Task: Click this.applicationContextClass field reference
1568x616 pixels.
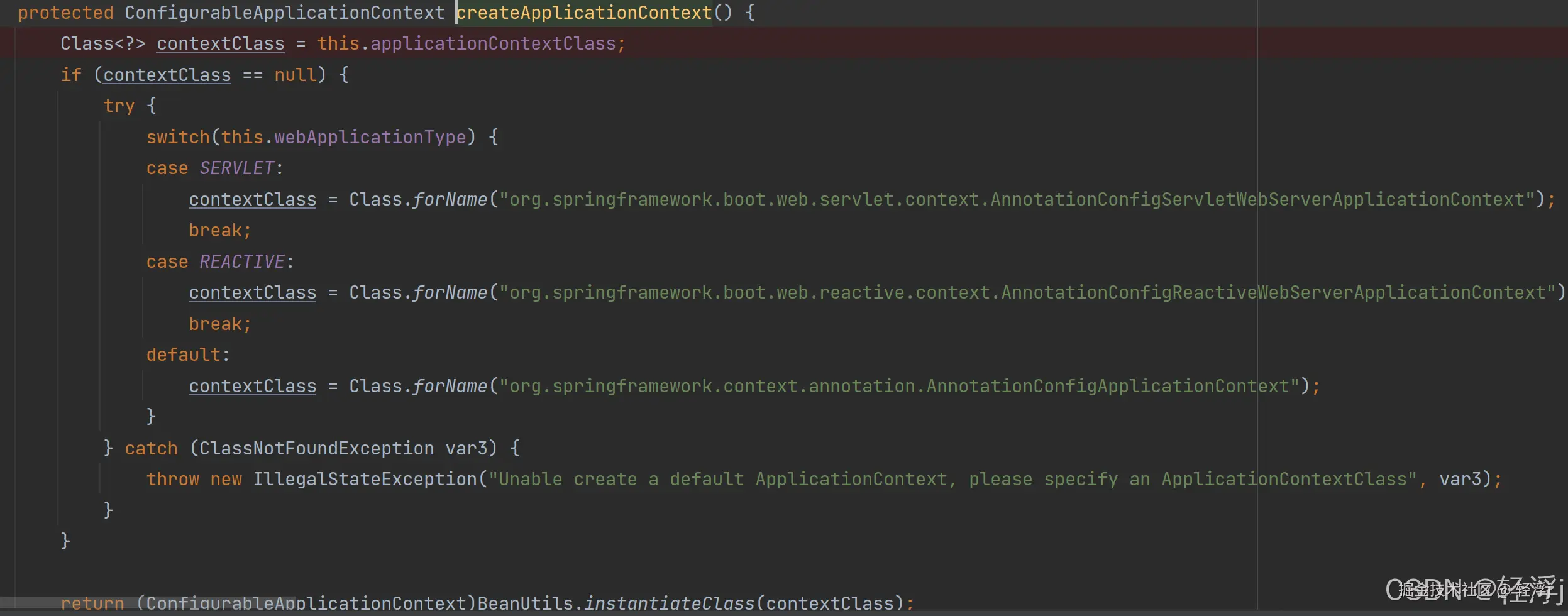Action: 467,43
